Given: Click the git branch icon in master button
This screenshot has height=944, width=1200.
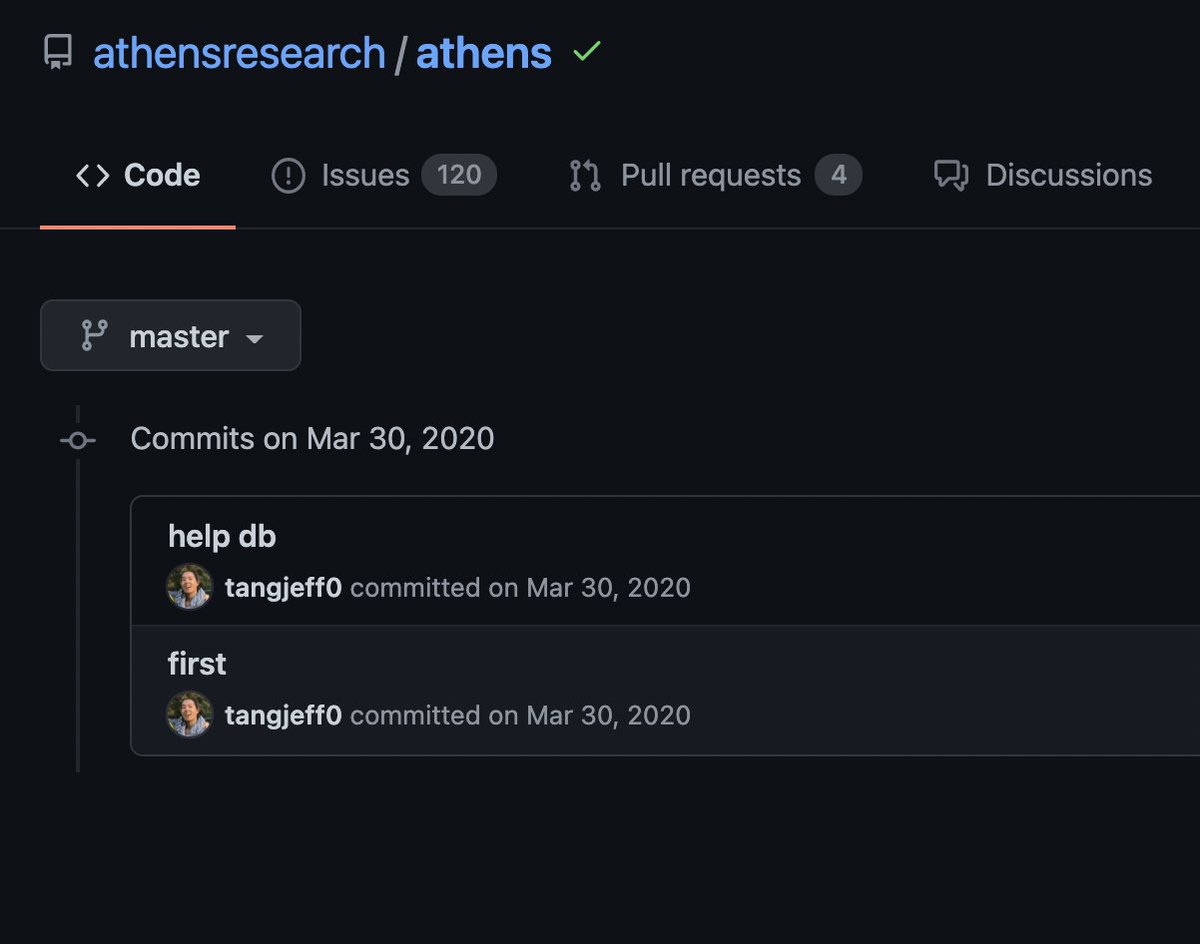Looking at the screenshot, I should (94, 336).
